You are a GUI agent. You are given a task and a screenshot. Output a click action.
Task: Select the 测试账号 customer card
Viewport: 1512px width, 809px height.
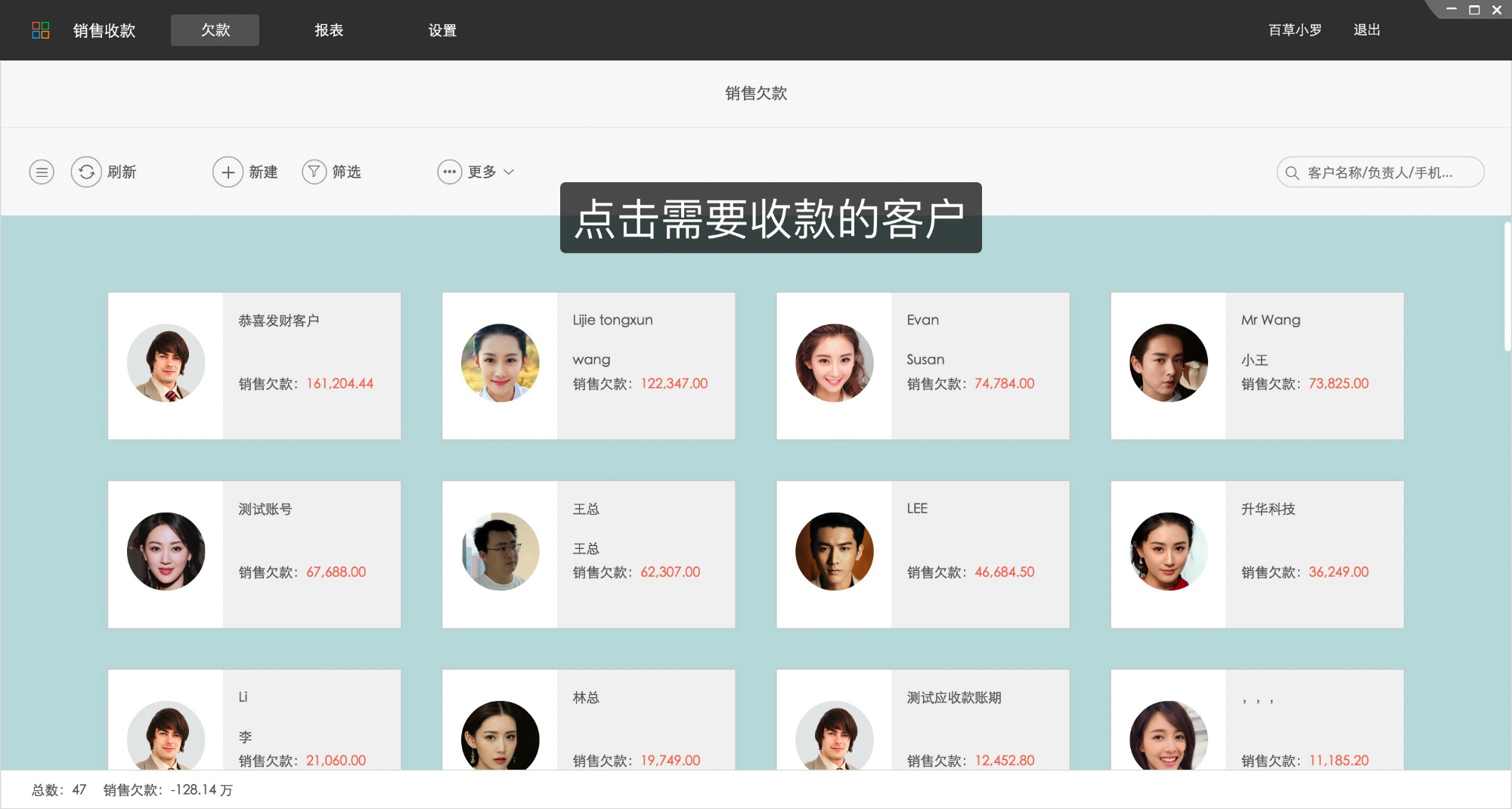point(254,554)
